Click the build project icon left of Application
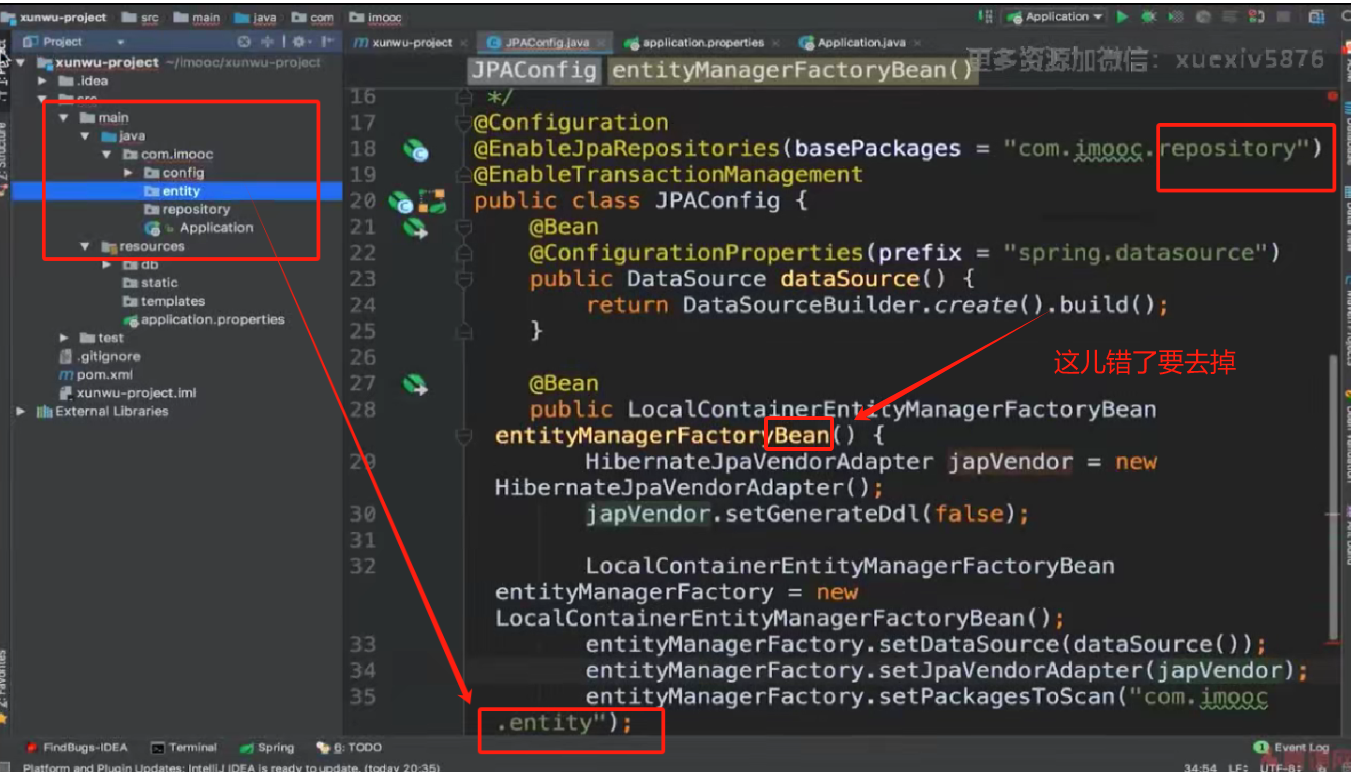Screen dimensions: 1351x772 (x=986, y=17)
